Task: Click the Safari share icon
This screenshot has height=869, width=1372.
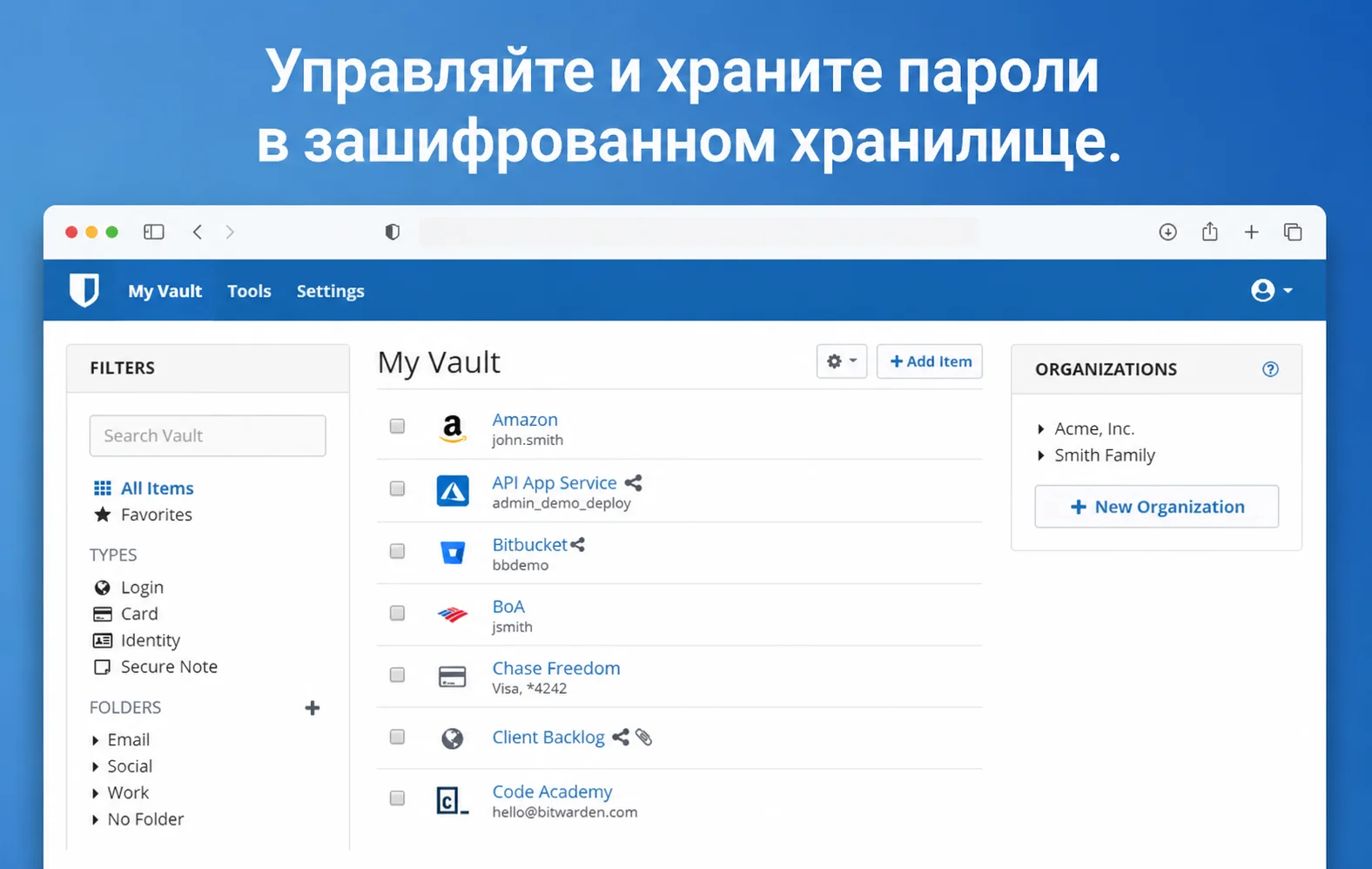Action: click(1210, 231)
